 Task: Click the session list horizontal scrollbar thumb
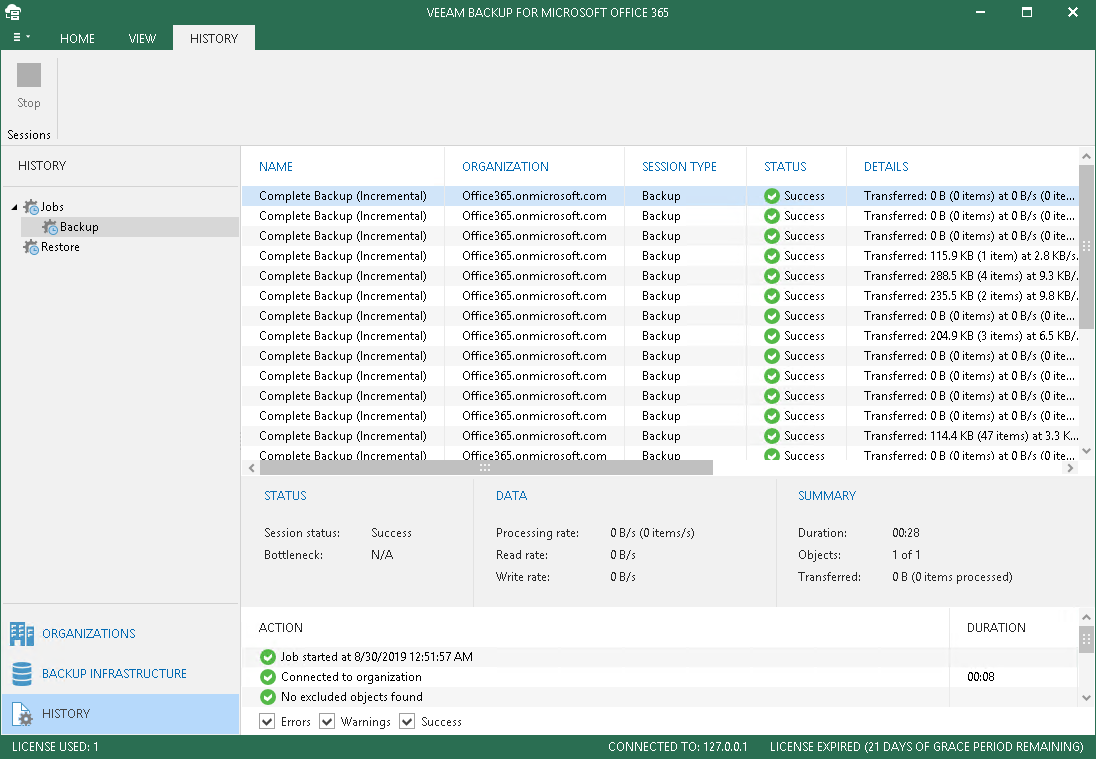pyautogui.click(x=485, y=468)
